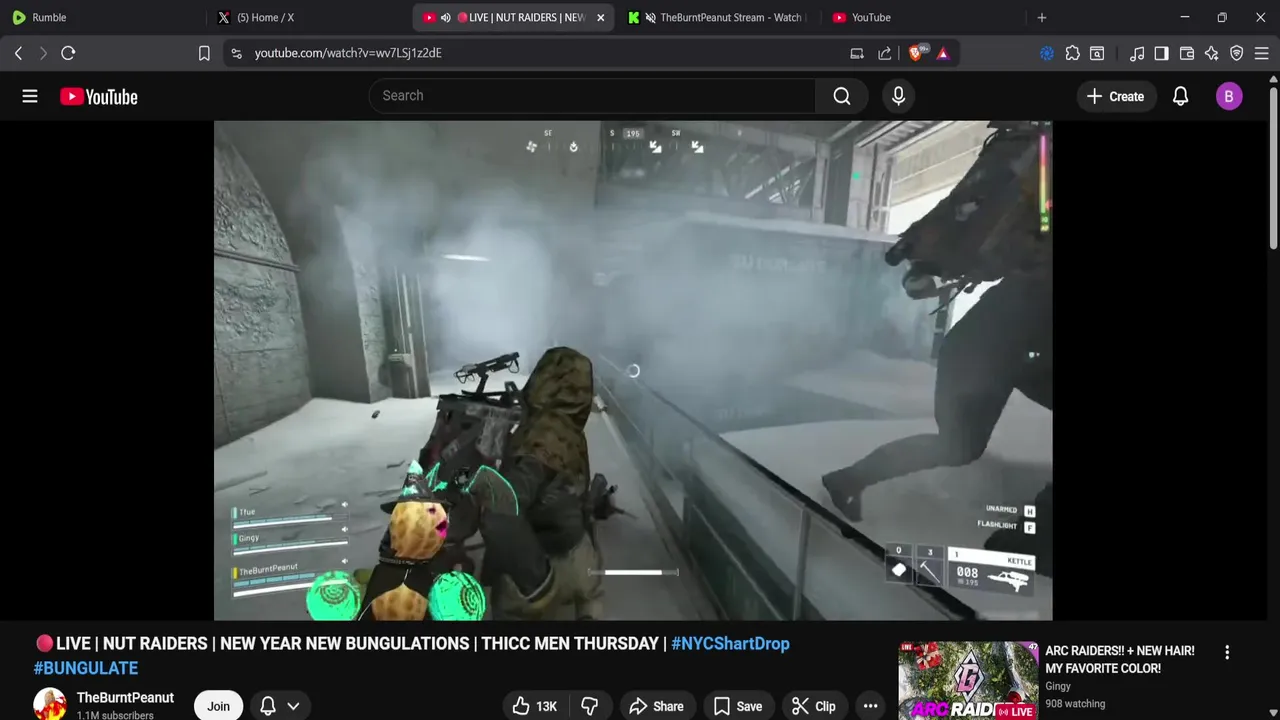Image resolution: width=1280 pixels, height=720 pixels.
Task: Like the video (13K)
Action: tap(534, 706)
